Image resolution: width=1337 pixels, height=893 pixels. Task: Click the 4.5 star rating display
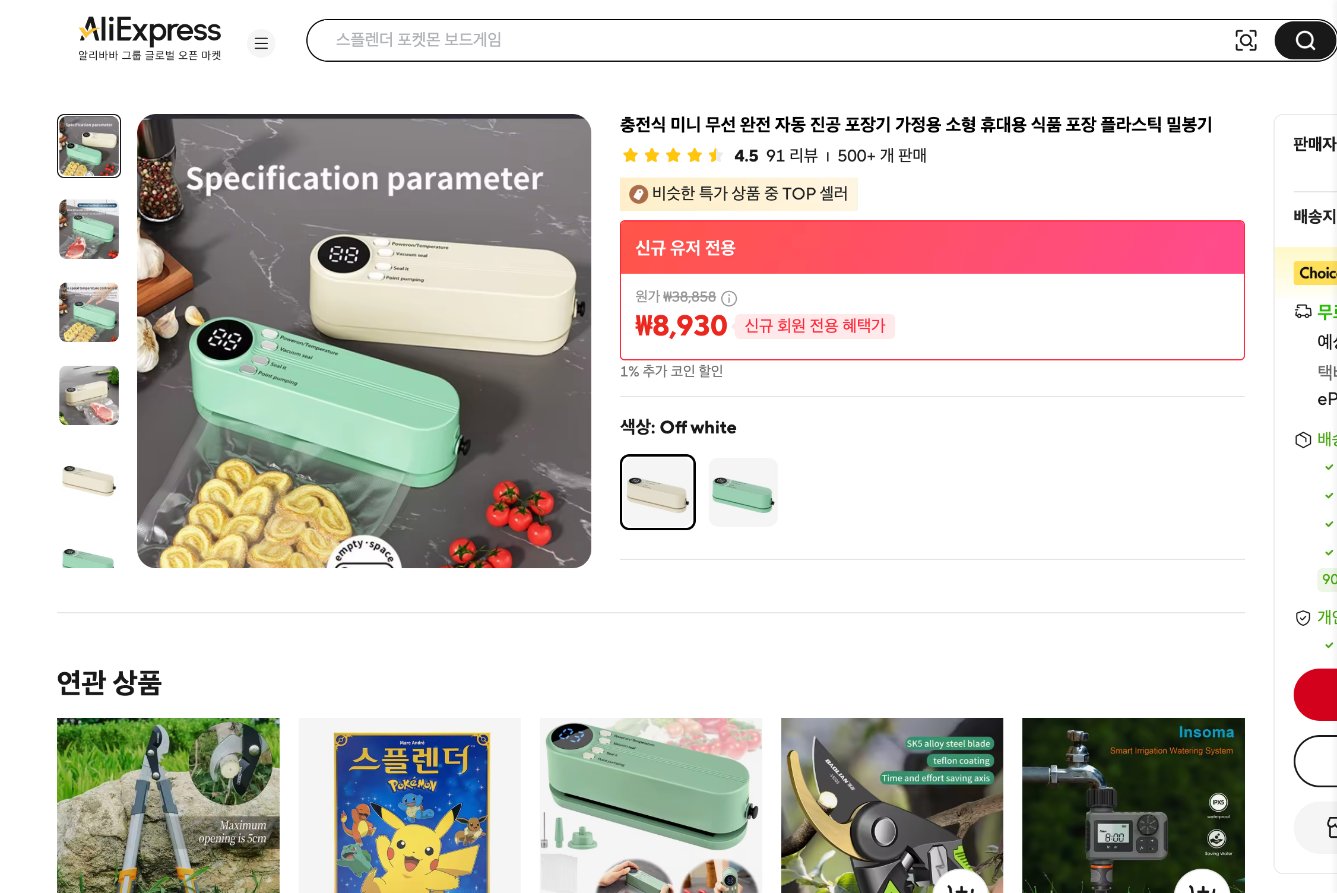[x=673, y=155]
